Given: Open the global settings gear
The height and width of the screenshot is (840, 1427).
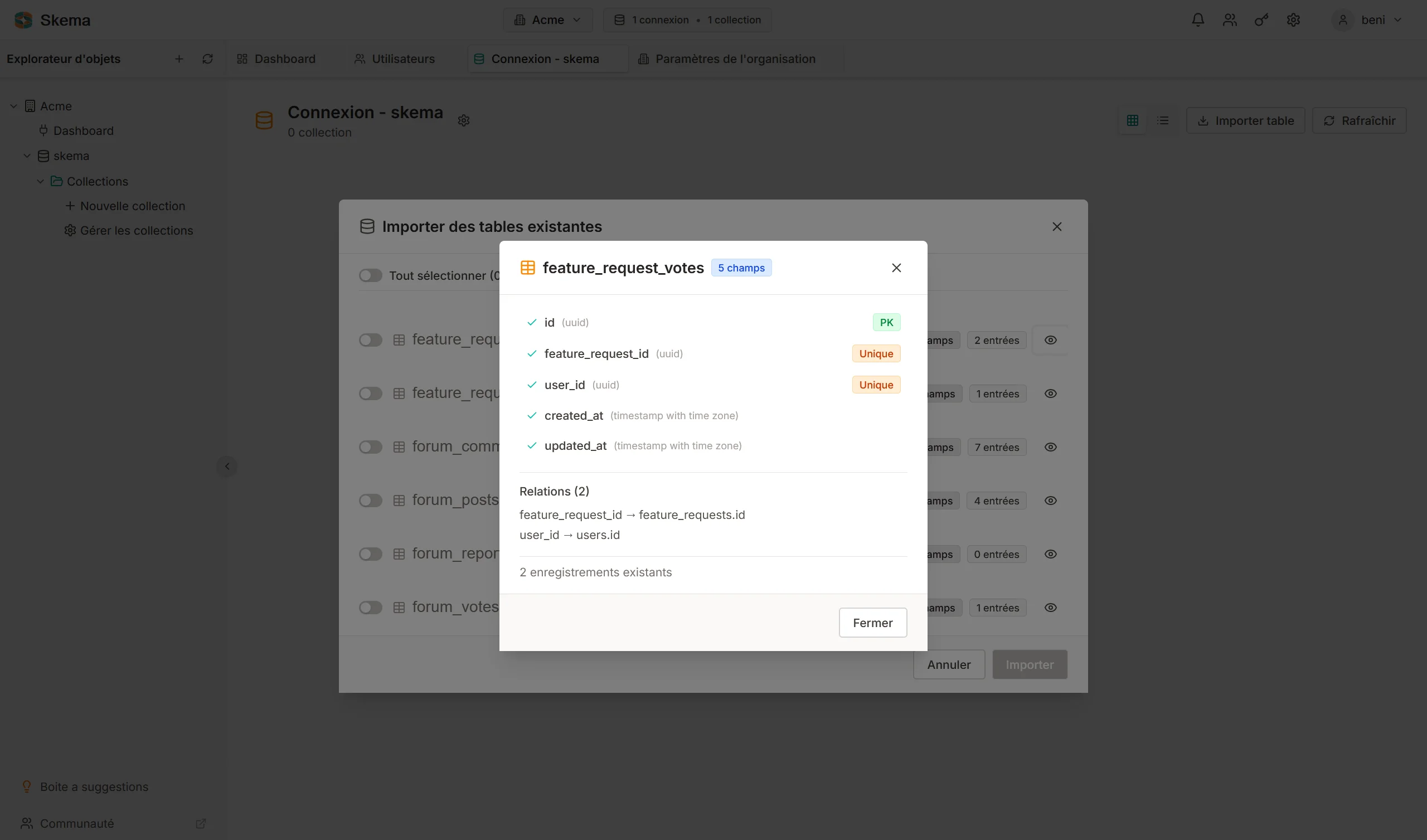Looking at the screenshot, I should [1293, 20].
